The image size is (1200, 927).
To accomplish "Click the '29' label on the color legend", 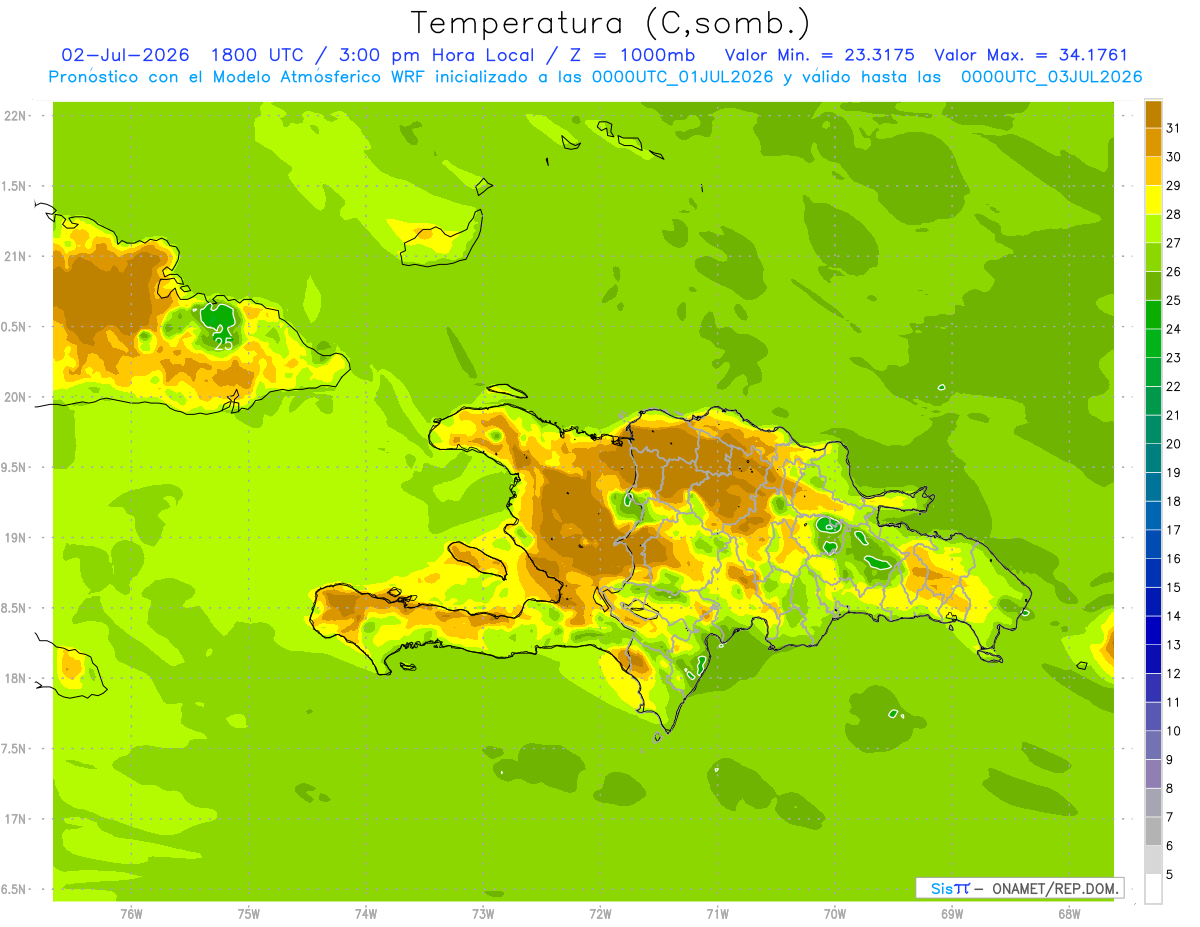I will pos(1173,186).
